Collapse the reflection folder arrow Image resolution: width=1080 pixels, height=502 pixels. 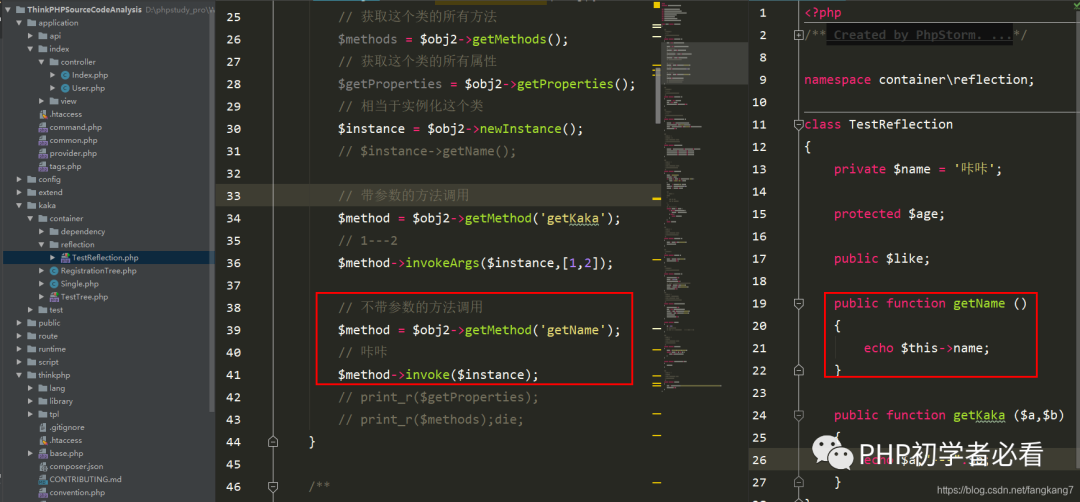pos(42,244)
